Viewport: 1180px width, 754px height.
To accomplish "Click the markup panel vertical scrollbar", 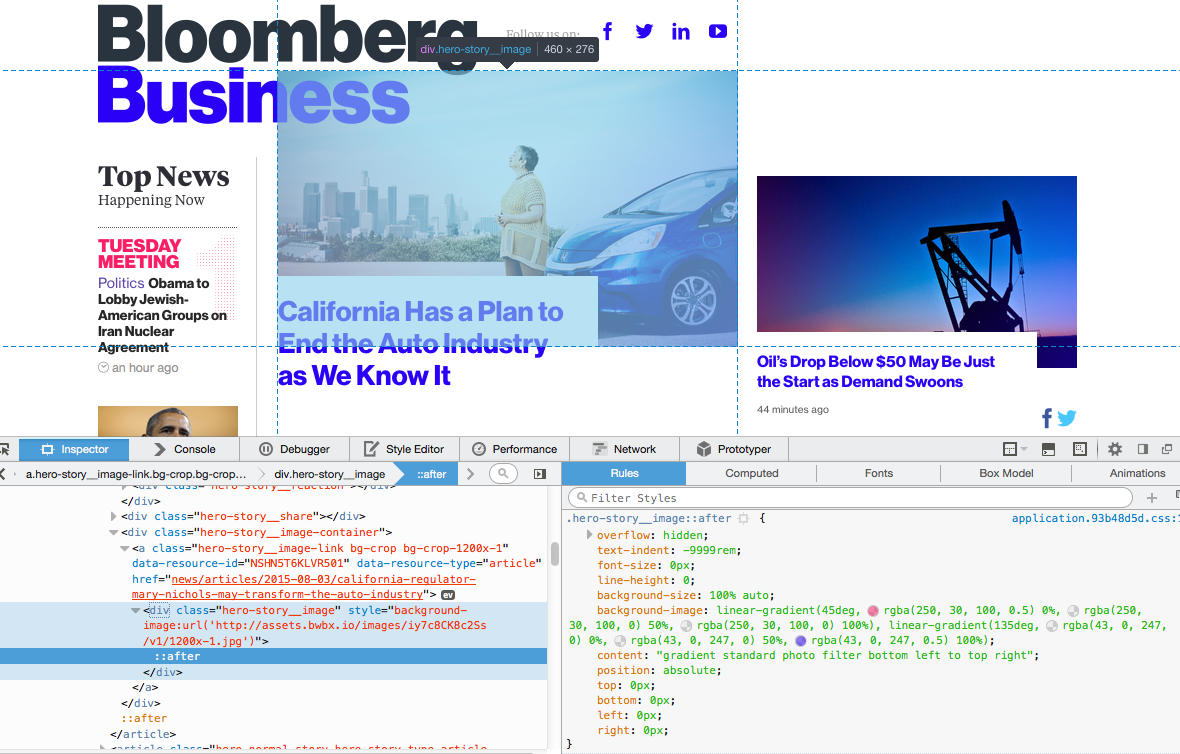I will click(x=555, y=553).
